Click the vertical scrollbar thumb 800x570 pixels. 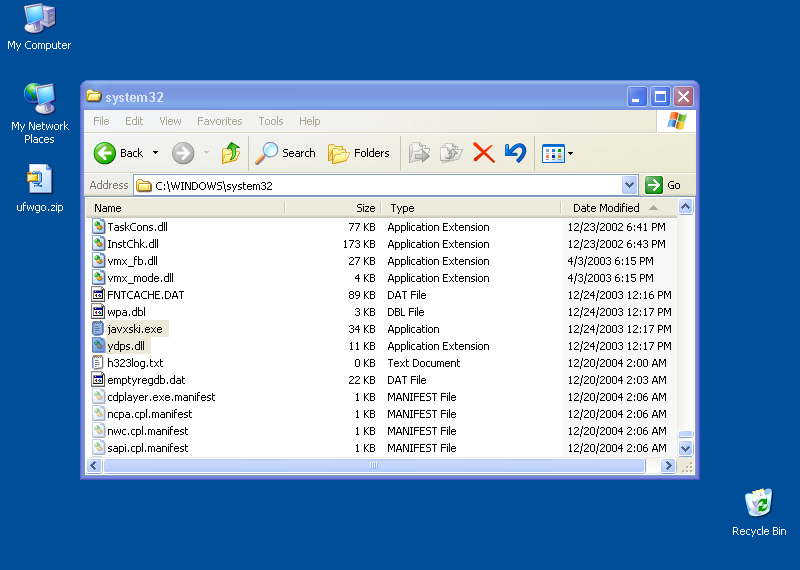(x=685, y=434)
